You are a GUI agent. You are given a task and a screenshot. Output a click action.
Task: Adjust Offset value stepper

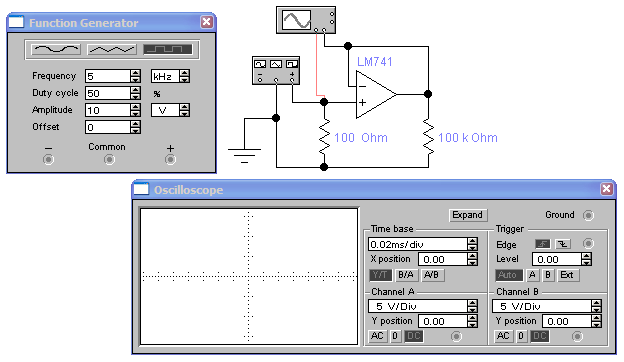pos(136,127)
